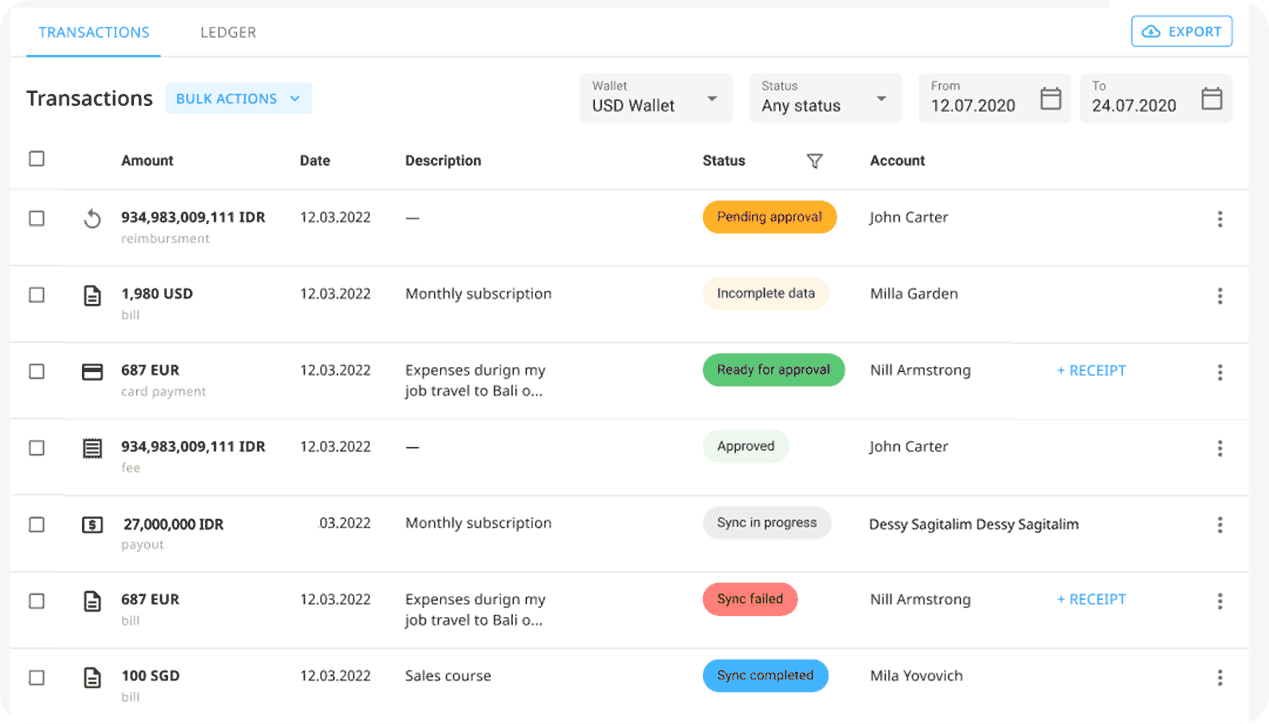Expand the Bulk Actions dropdown

pos(238,99)
